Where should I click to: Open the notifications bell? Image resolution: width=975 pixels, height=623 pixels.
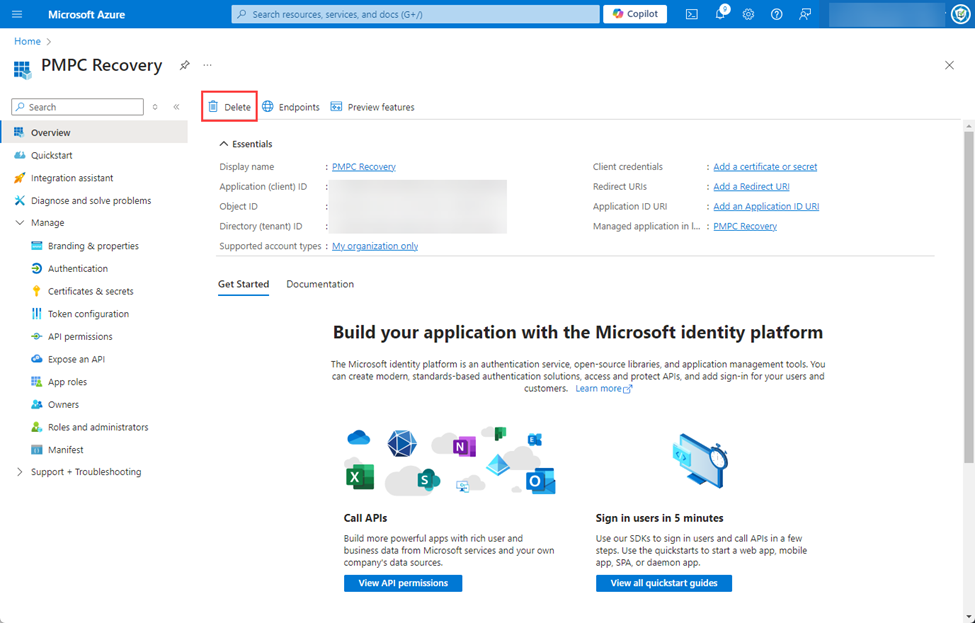(x=720, y=14)
